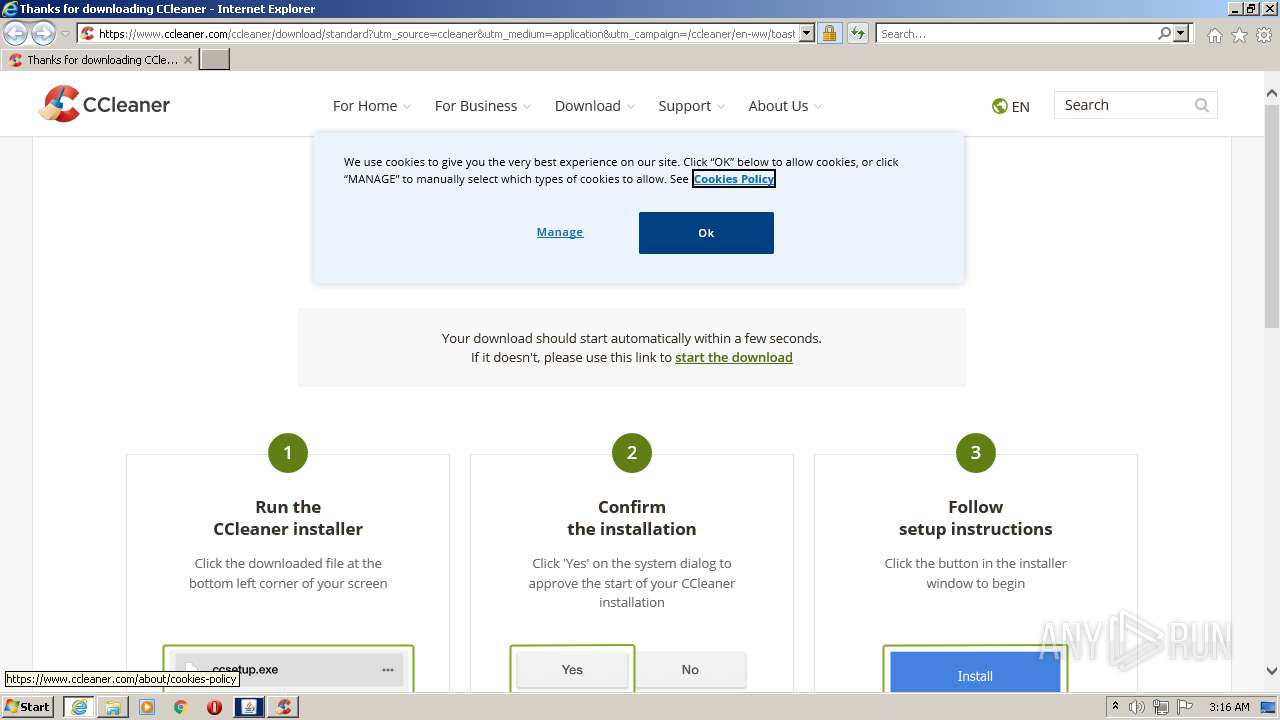Image resolution: width=1280 pixels, height=720 pixels.
Task: Open the Windows Start menu
Action: [x=28, y=707]
